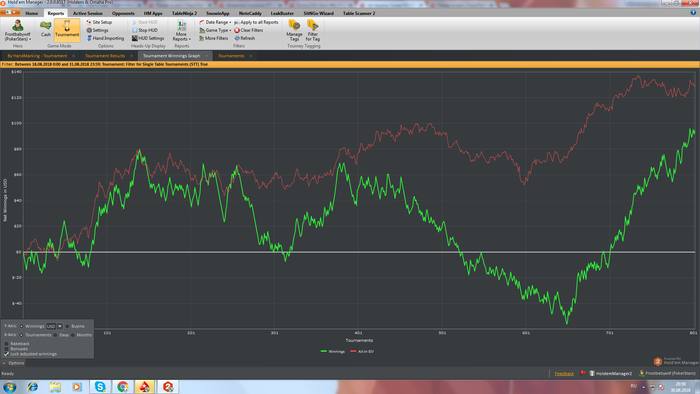Open the Opponents ribbon tab
The image size is (700, 394).
click(x=123, y=13)
